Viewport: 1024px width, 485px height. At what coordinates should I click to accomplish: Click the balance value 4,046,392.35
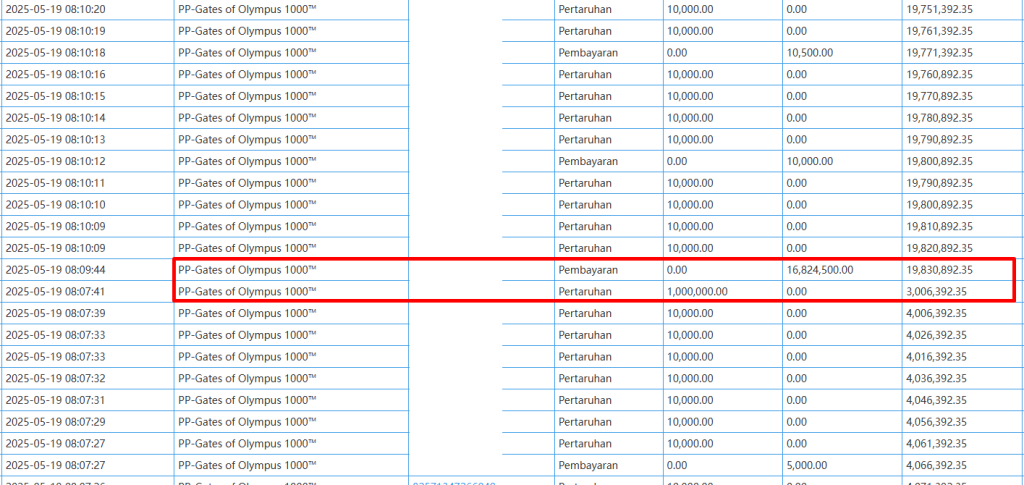point(936,400)
